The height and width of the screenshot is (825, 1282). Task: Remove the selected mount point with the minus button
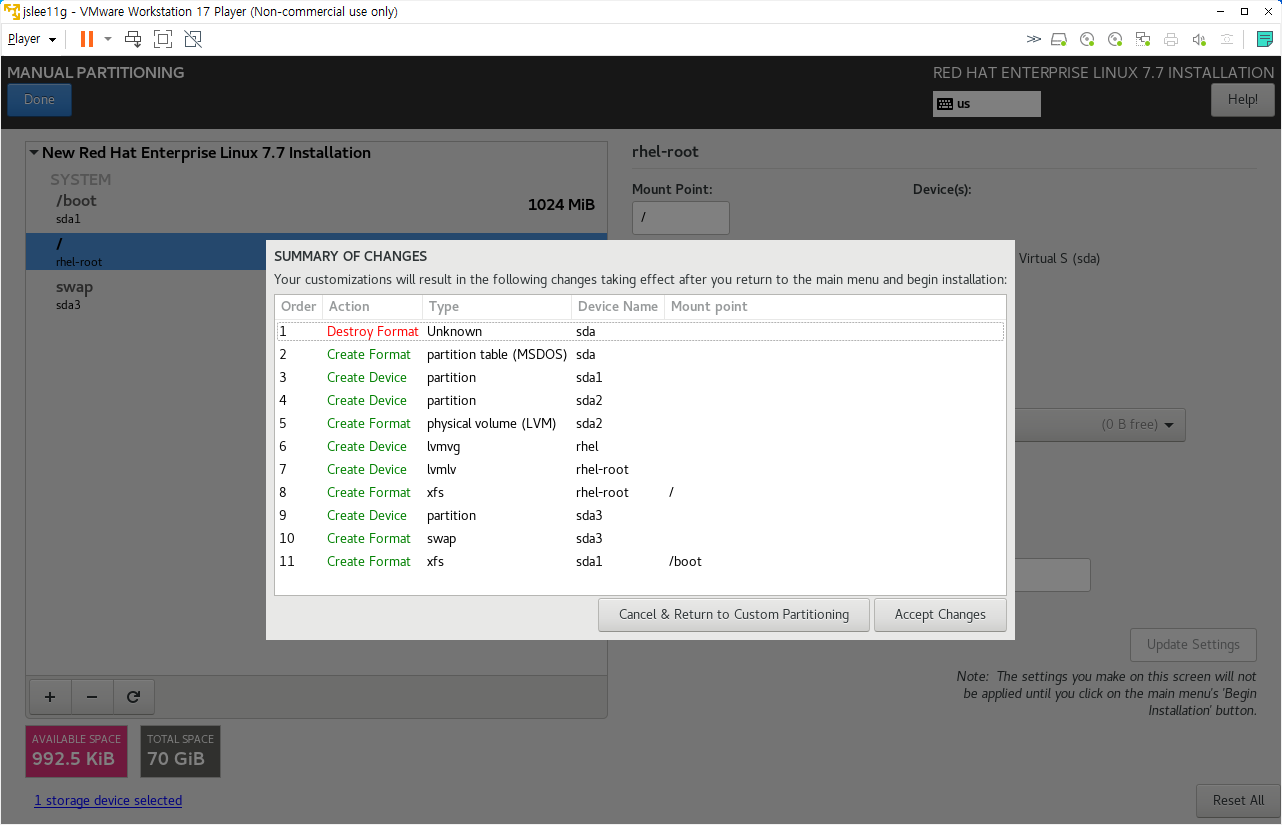[x=92, y=696]
